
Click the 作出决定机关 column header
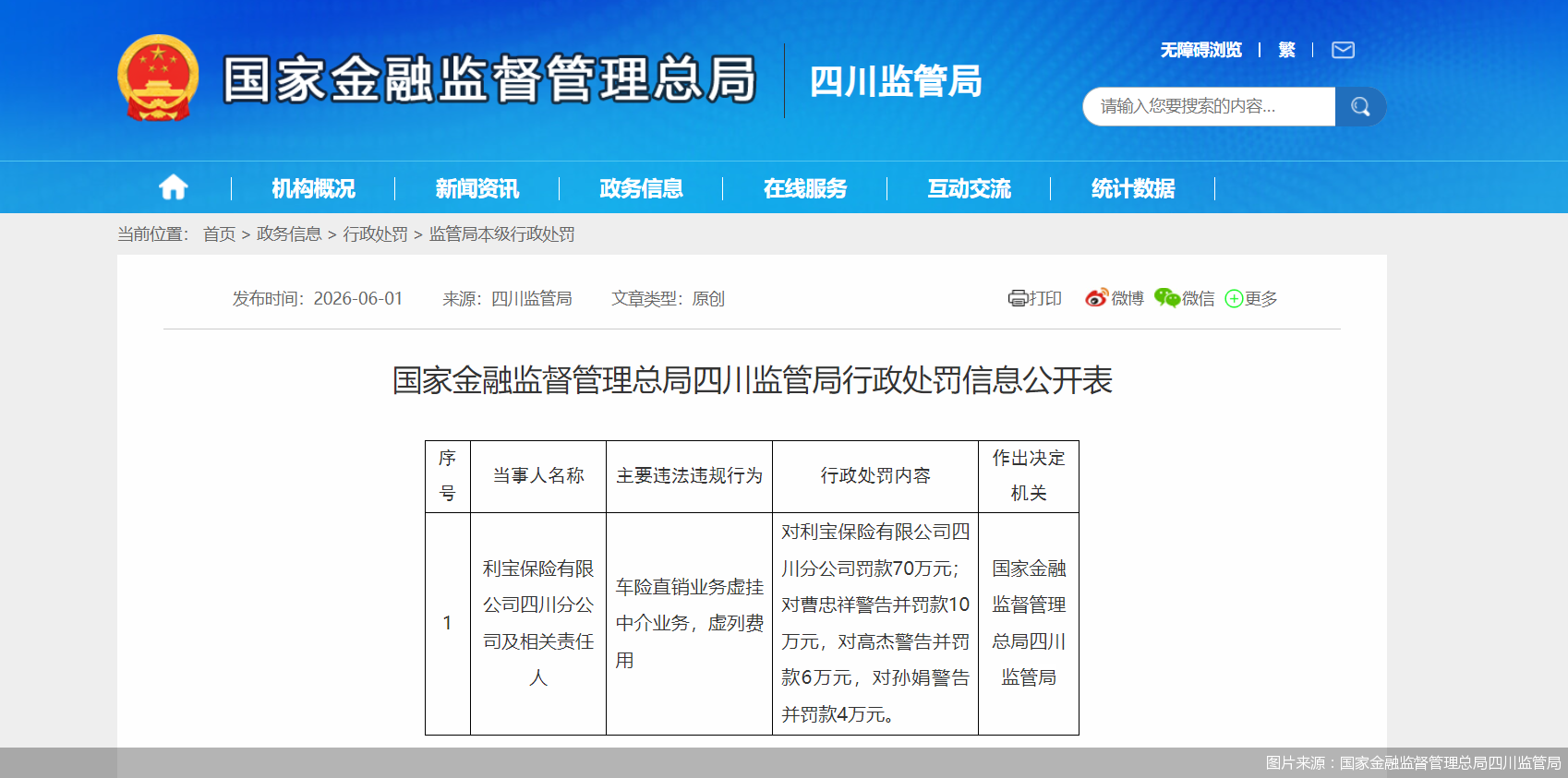(x=1029, y=476)
